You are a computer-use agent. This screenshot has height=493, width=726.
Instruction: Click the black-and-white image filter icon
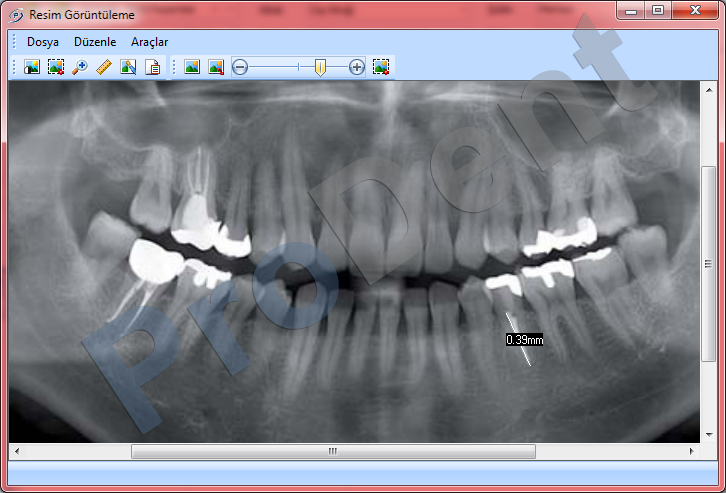point(32,67)
